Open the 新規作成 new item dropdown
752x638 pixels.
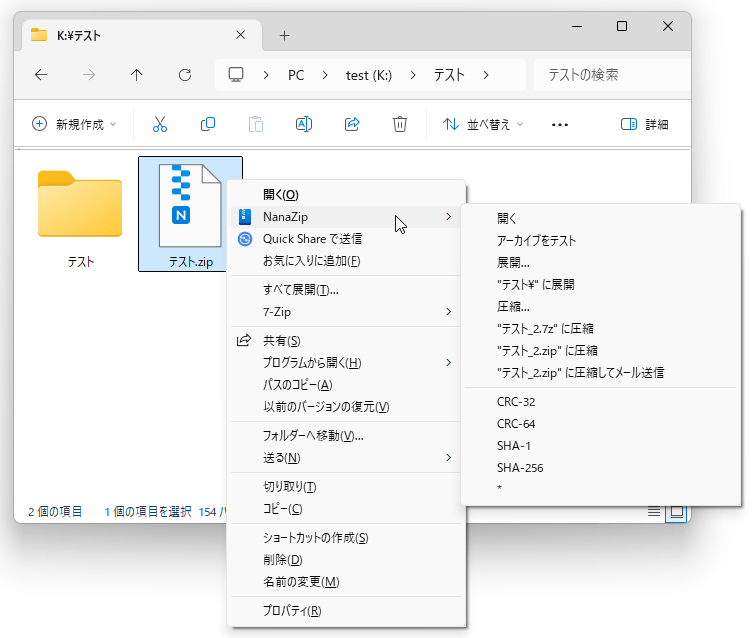tap(74, 125)
